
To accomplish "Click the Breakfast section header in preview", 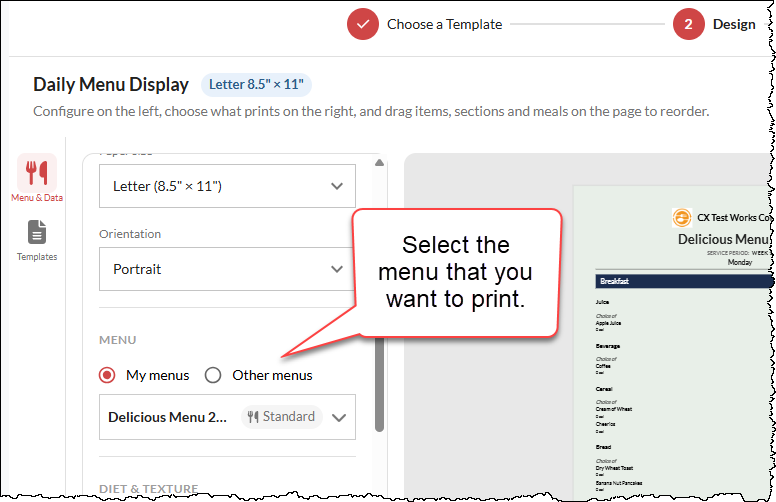I will [x=684, y=281].
